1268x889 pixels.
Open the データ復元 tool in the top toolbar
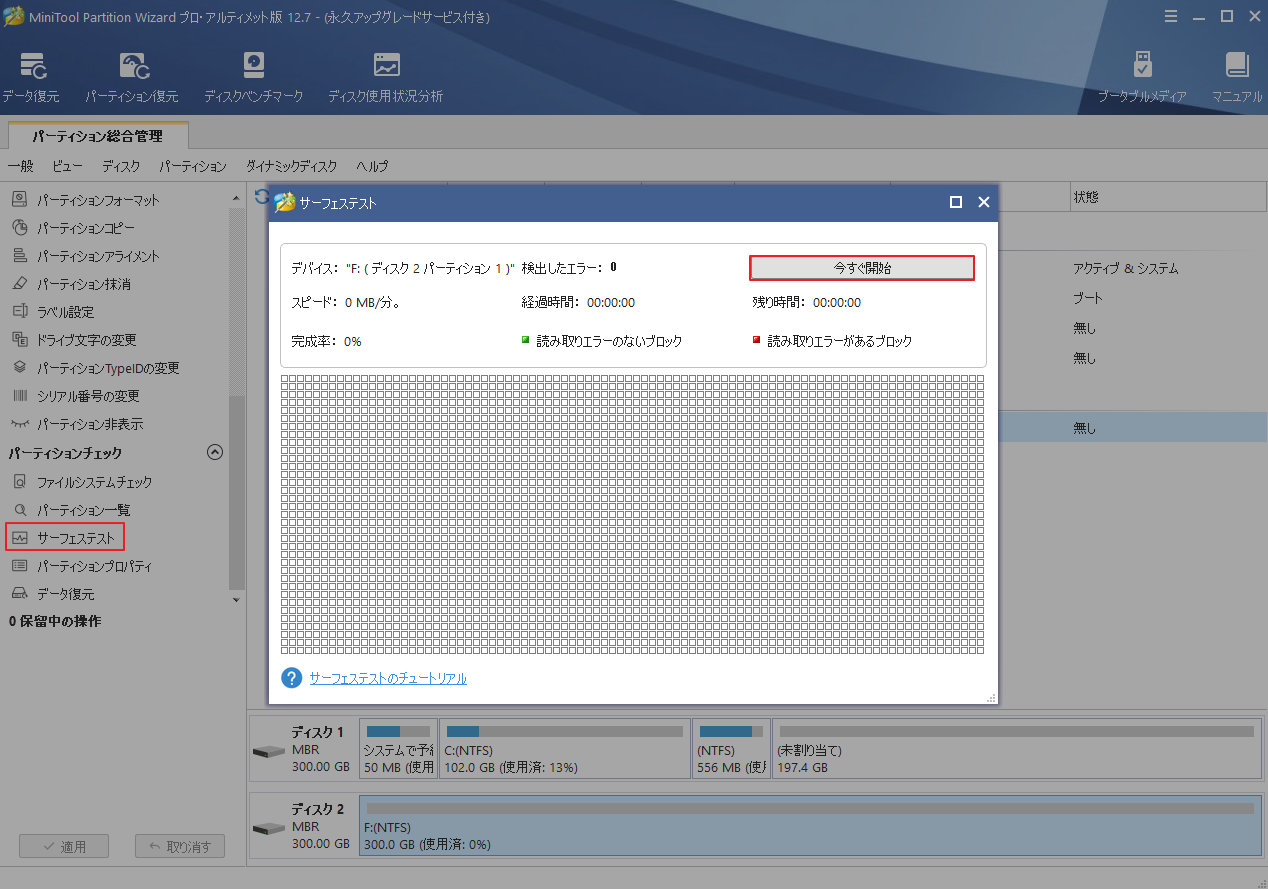33,75
